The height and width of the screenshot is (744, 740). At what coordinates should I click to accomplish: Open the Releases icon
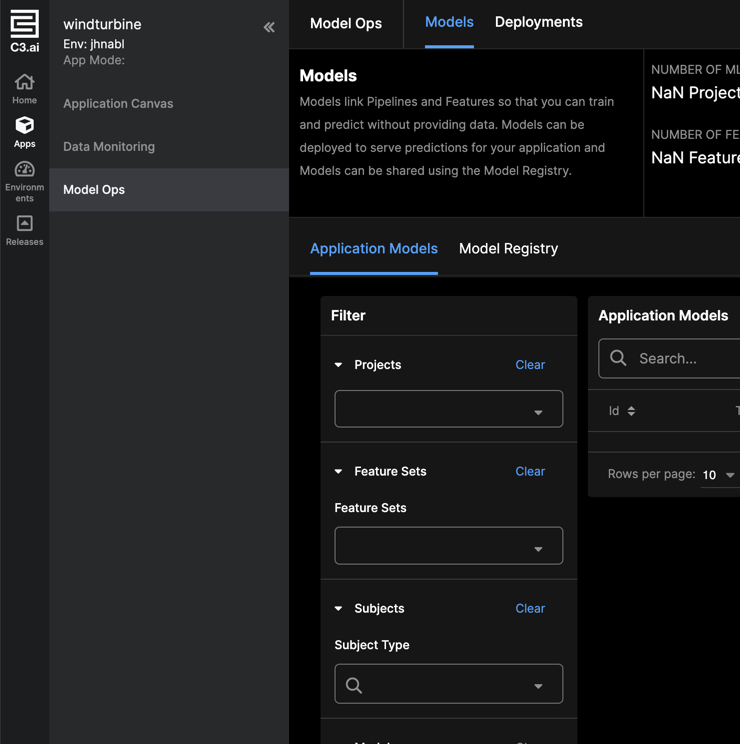click(24, 223)
